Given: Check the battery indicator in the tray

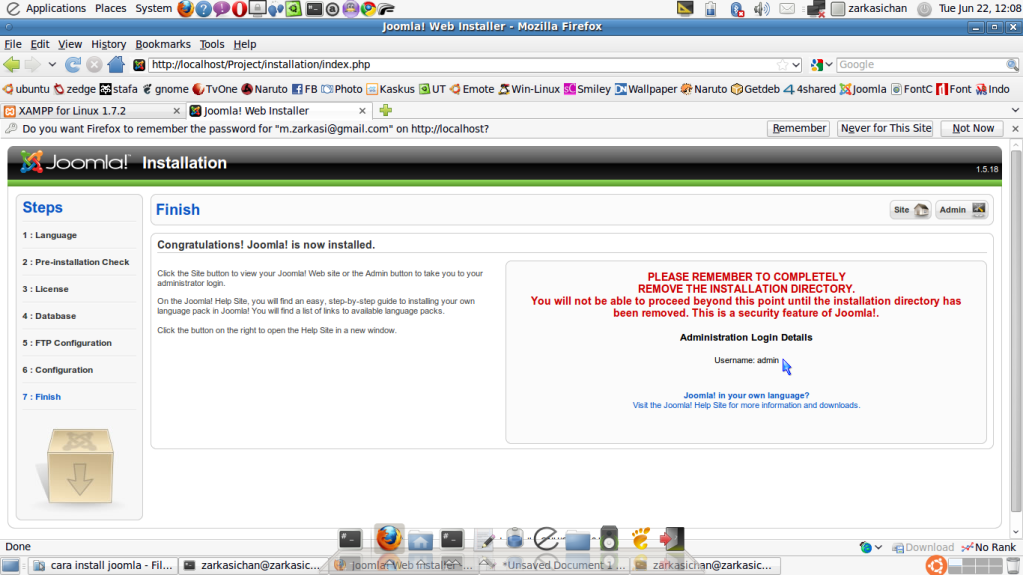Looking at the screenshot, I should click(710, 9).
